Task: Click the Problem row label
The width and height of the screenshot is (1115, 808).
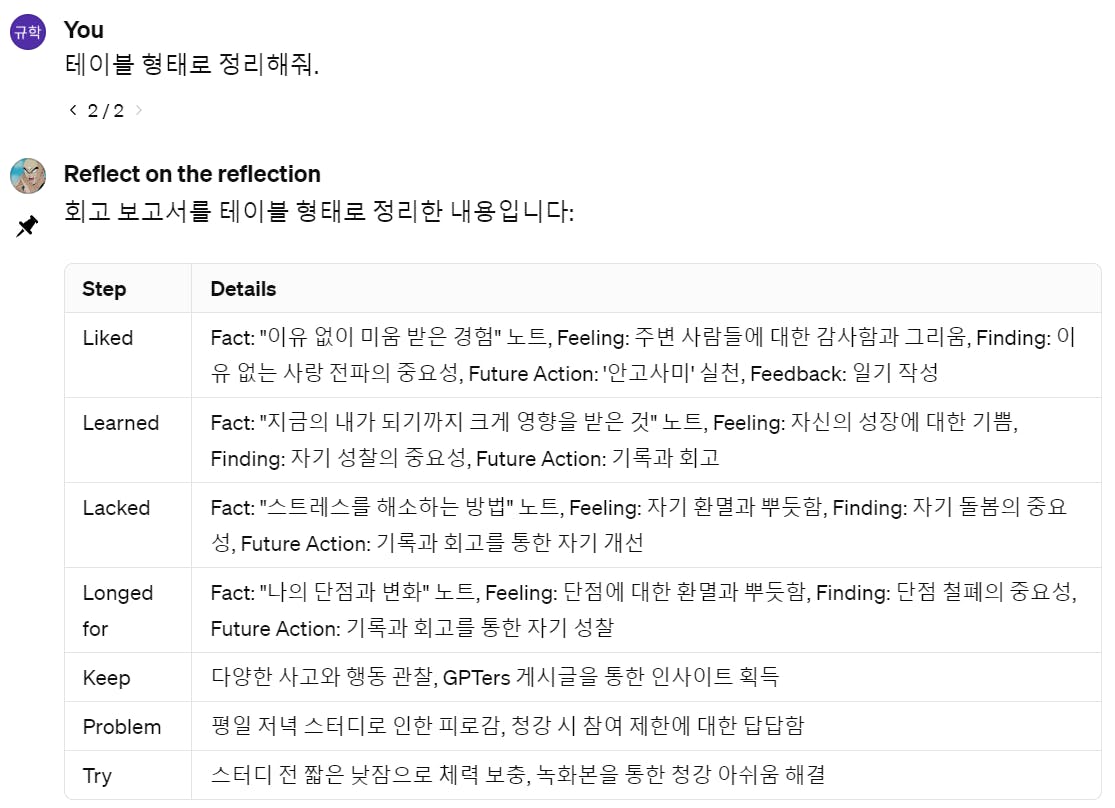Action: (122, 727)
